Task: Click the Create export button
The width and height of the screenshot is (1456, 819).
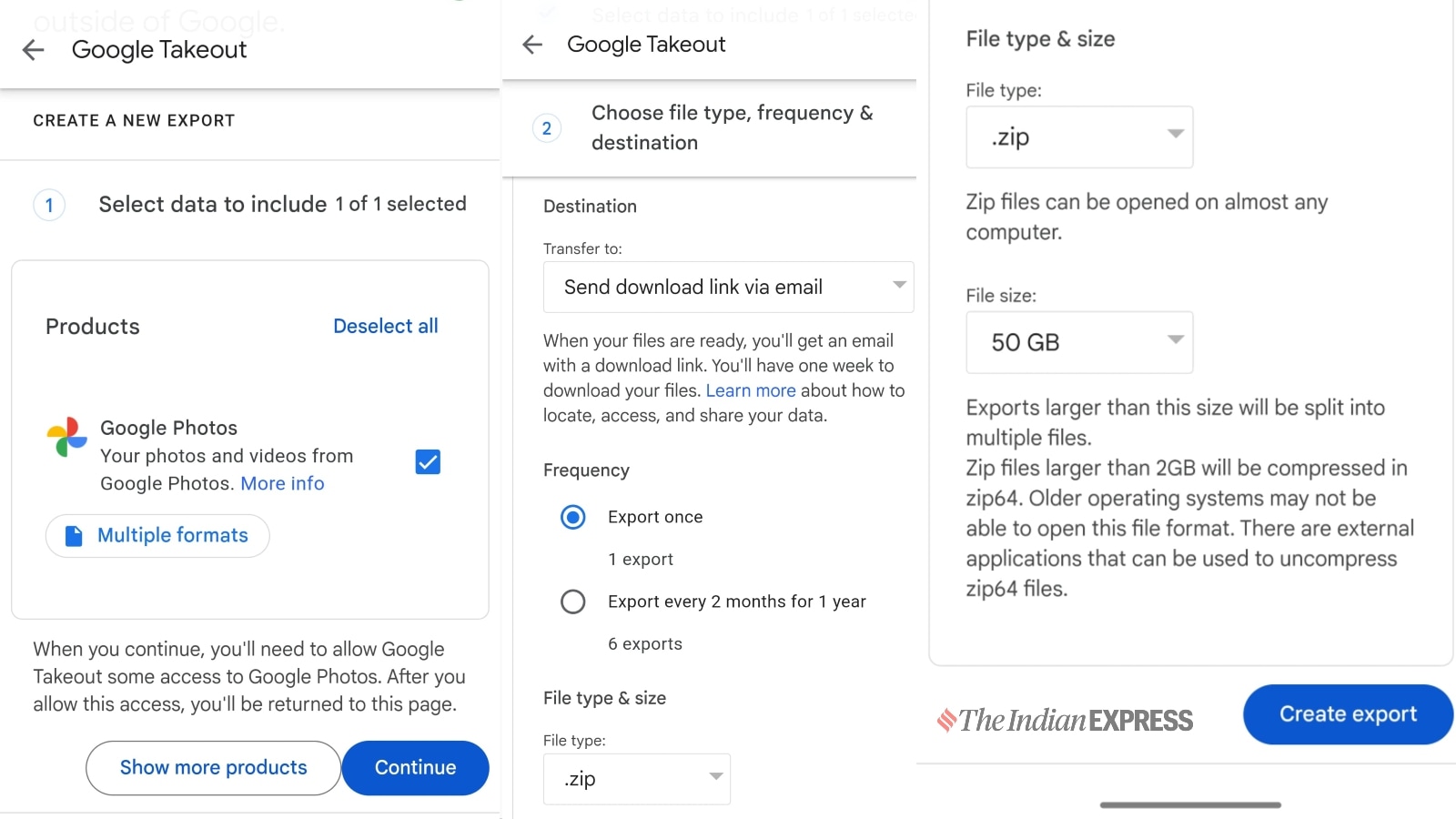Action: (x=1348, y=714)
